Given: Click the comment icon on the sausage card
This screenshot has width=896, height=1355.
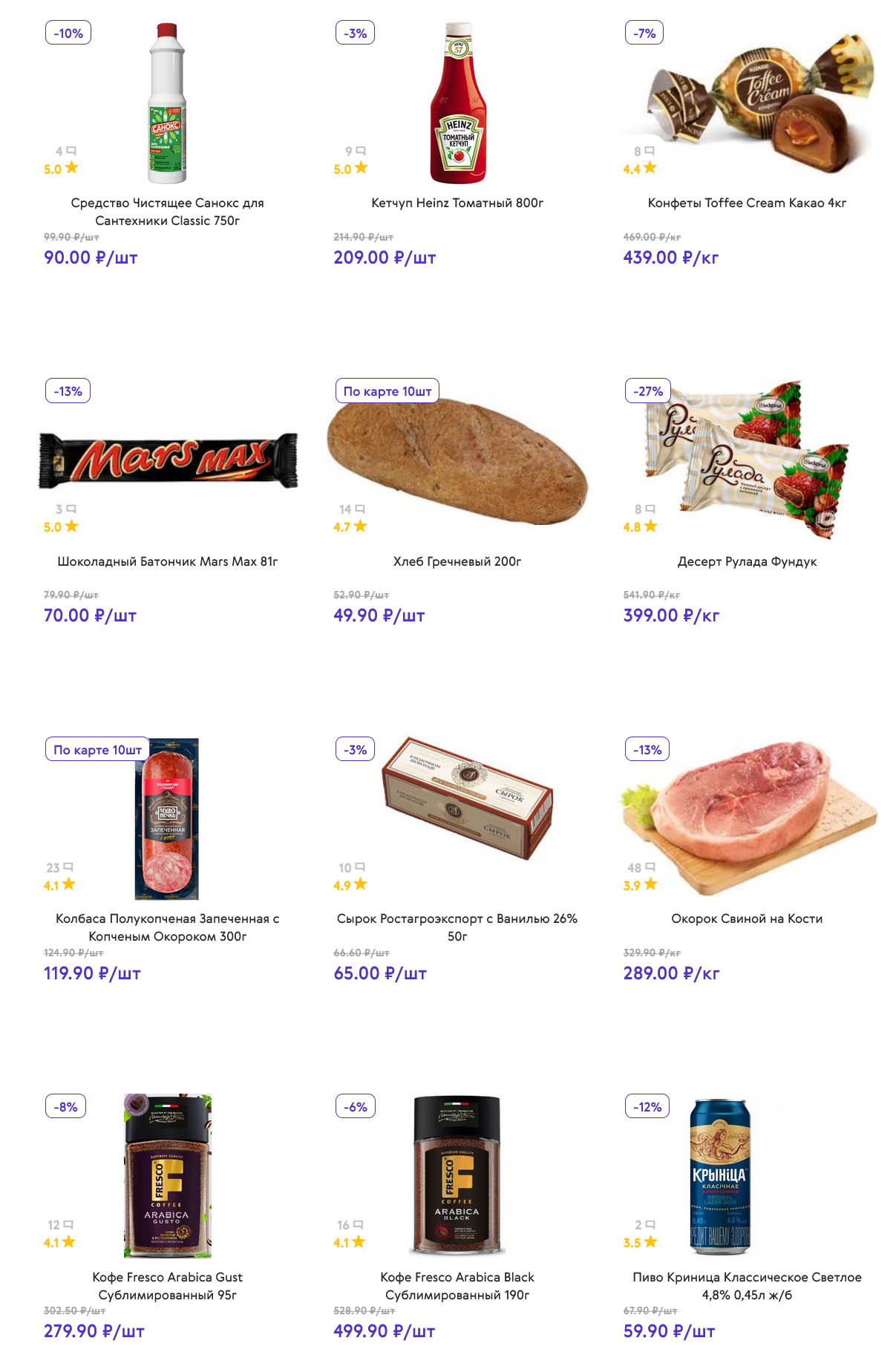Looking at the screenshot, I should (68, 867).
